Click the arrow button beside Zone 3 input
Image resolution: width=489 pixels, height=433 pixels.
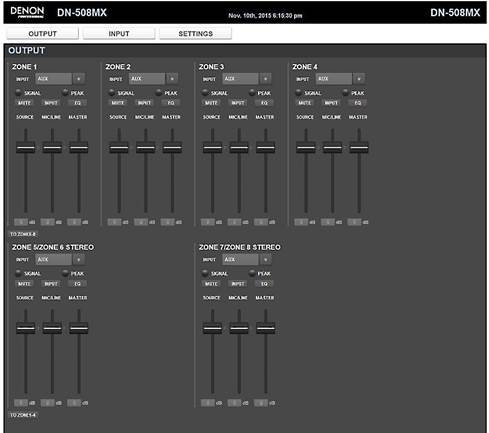(x=266, y=79)
